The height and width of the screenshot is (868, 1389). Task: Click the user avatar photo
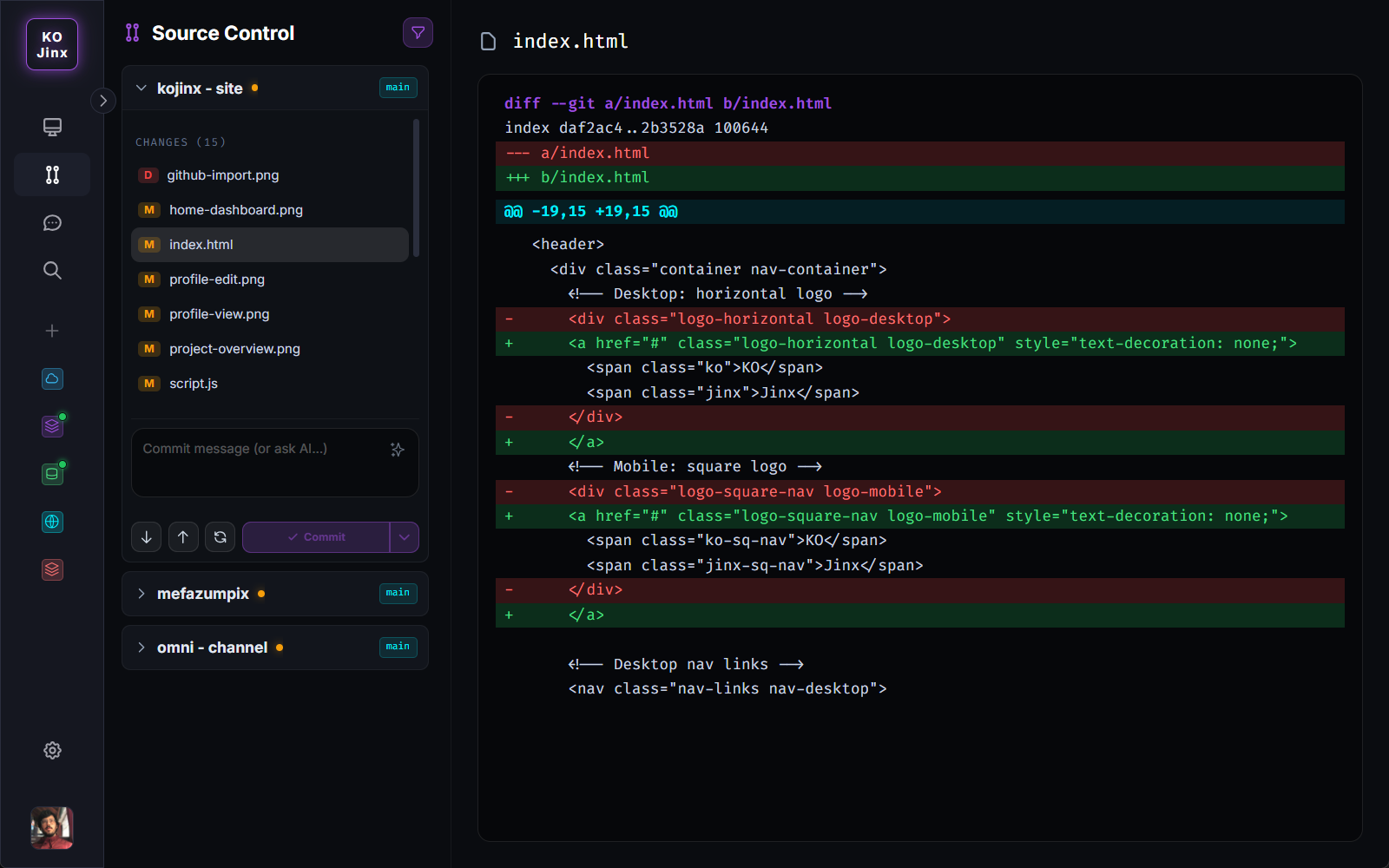tap(52, 828)
